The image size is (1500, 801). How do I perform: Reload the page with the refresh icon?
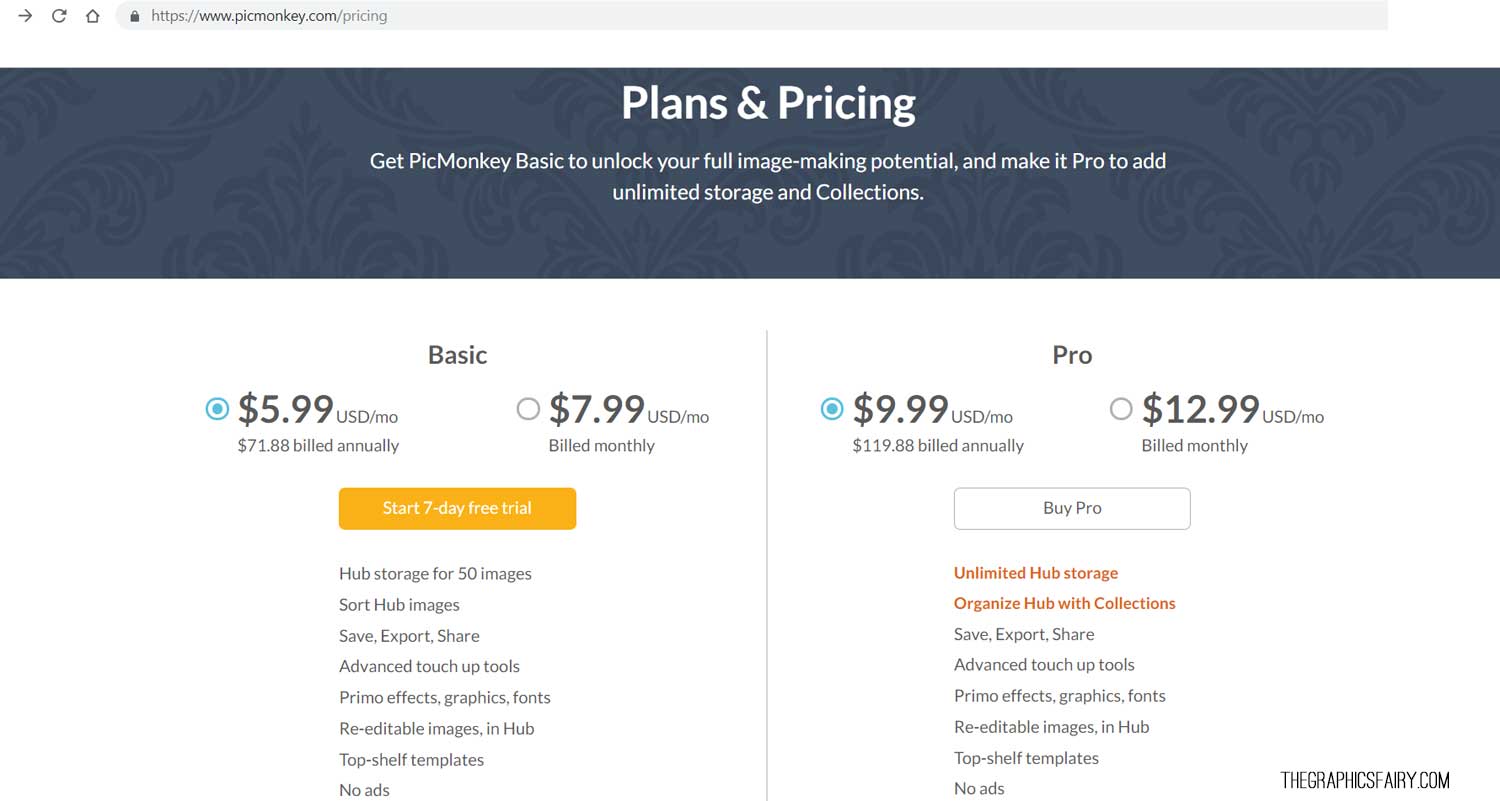[59, 16]
